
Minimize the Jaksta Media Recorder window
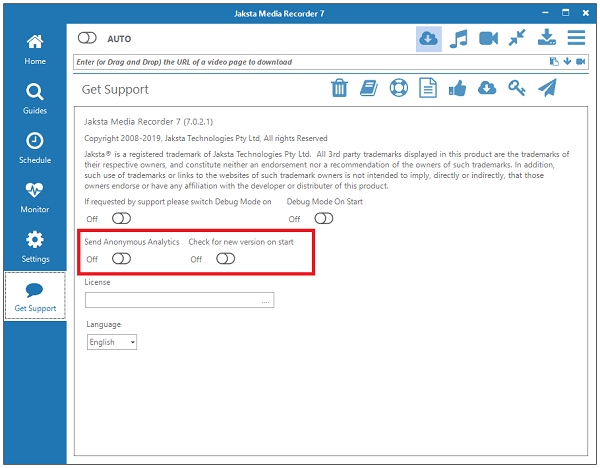tap(545, 13)
